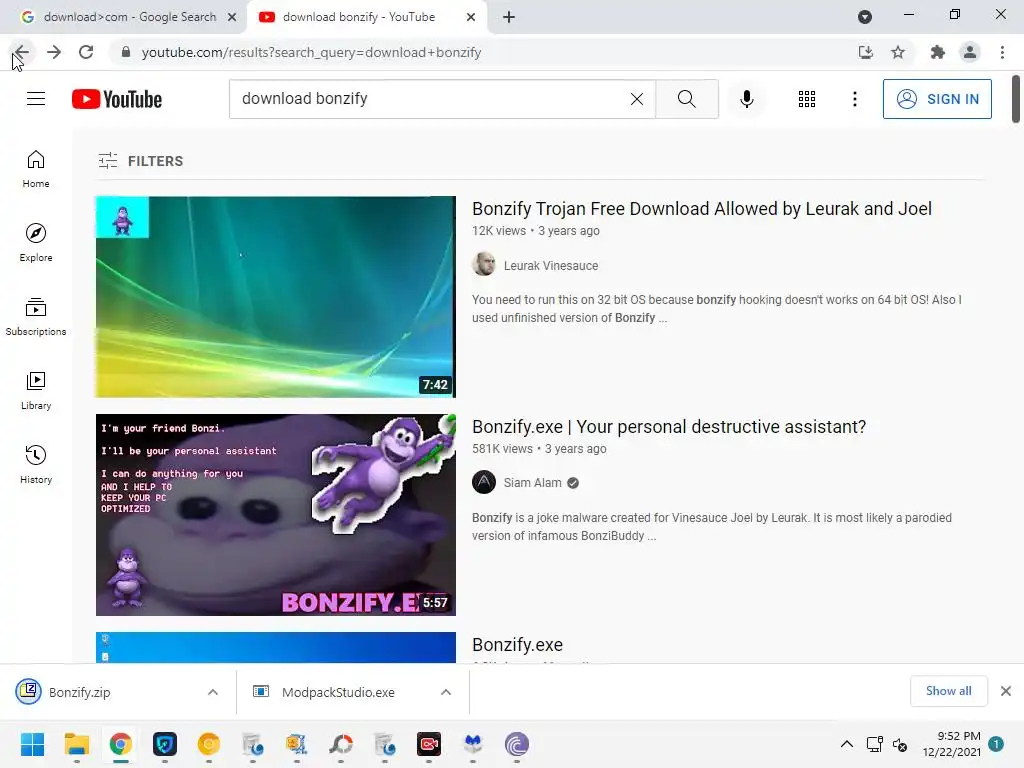Clear the search box with X
The height and width of the screenshot is (768, 1024).
pyautogui.click(x=637, y=99)
